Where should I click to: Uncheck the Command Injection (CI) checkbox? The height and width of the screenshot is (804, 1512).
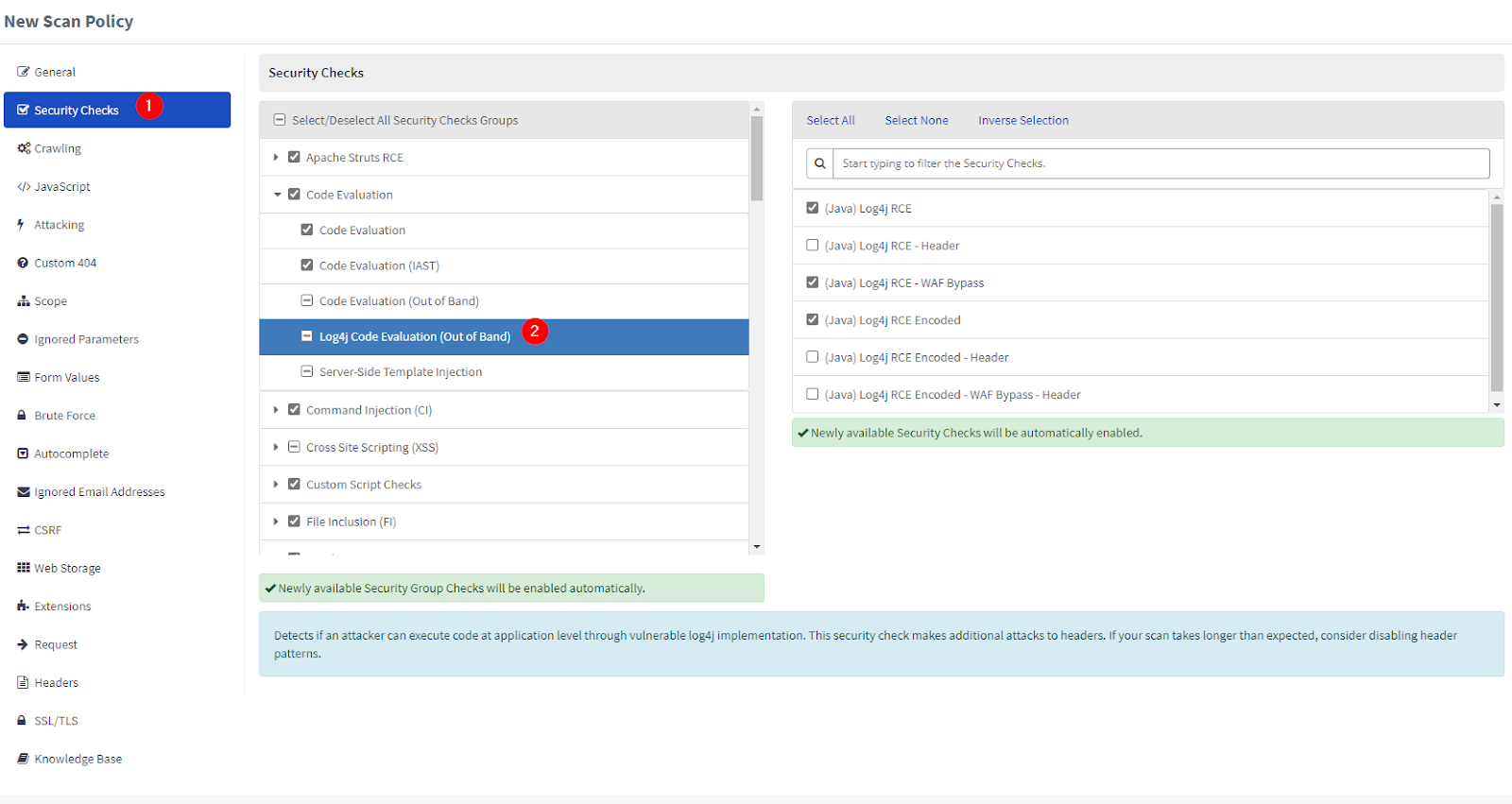[x=294, y=409]
